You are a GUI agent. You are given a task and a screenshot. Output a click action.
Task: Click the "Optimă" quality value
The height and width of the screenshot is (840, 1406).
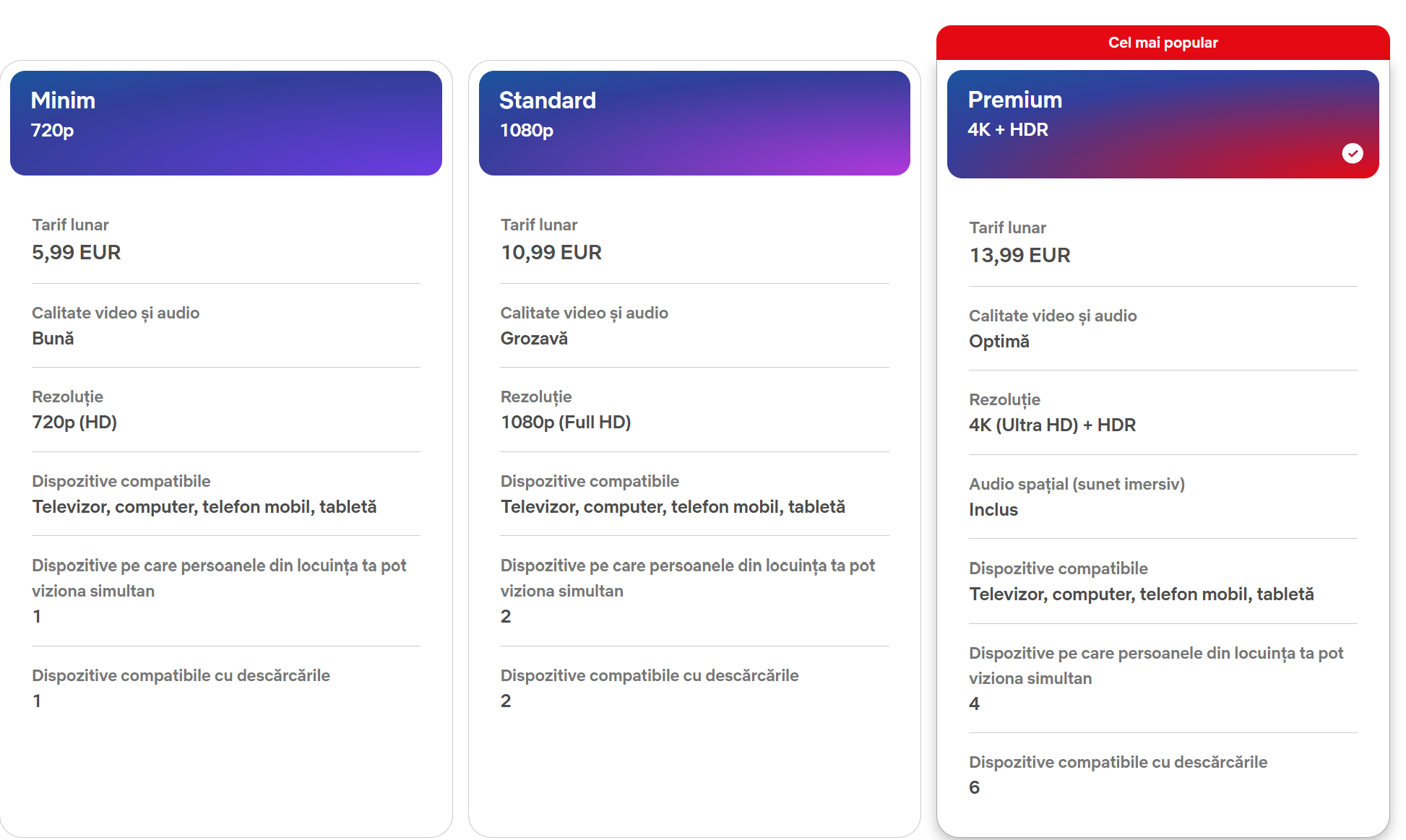coord(999,341)
